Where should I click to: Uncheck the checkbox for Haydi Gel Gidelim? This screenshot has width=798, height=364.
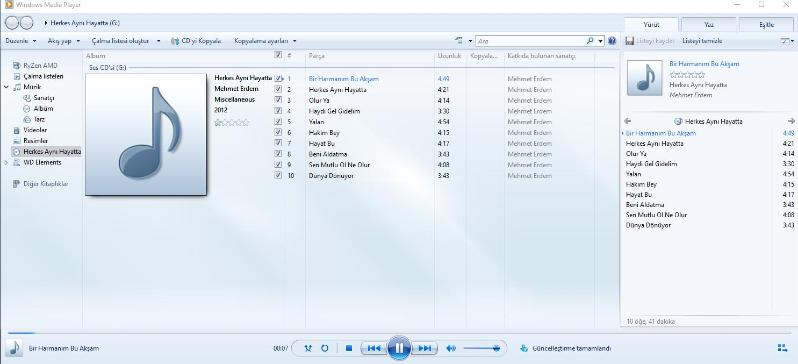278,111
